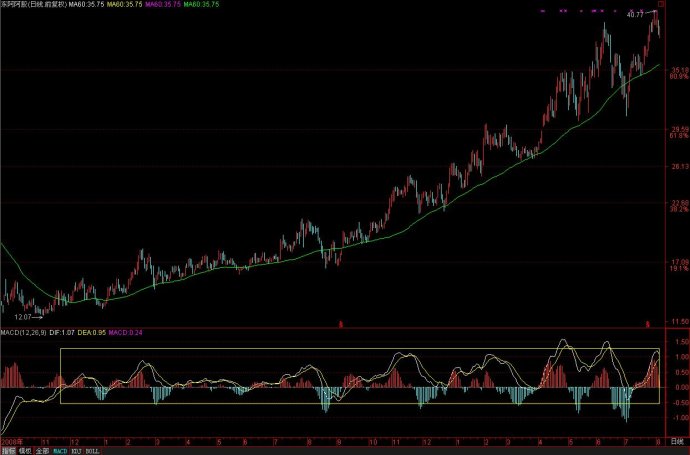Select the MACD indicator tab
This screenshot has height=455, width=690.
(59, 450)
